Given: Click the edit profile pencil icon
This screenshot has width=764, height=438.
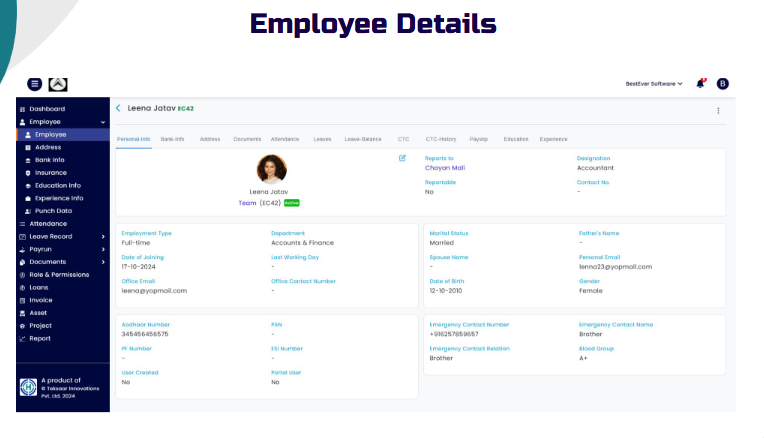Looking at the screenshot, I should pyautogui.click(x=402, y=158).
